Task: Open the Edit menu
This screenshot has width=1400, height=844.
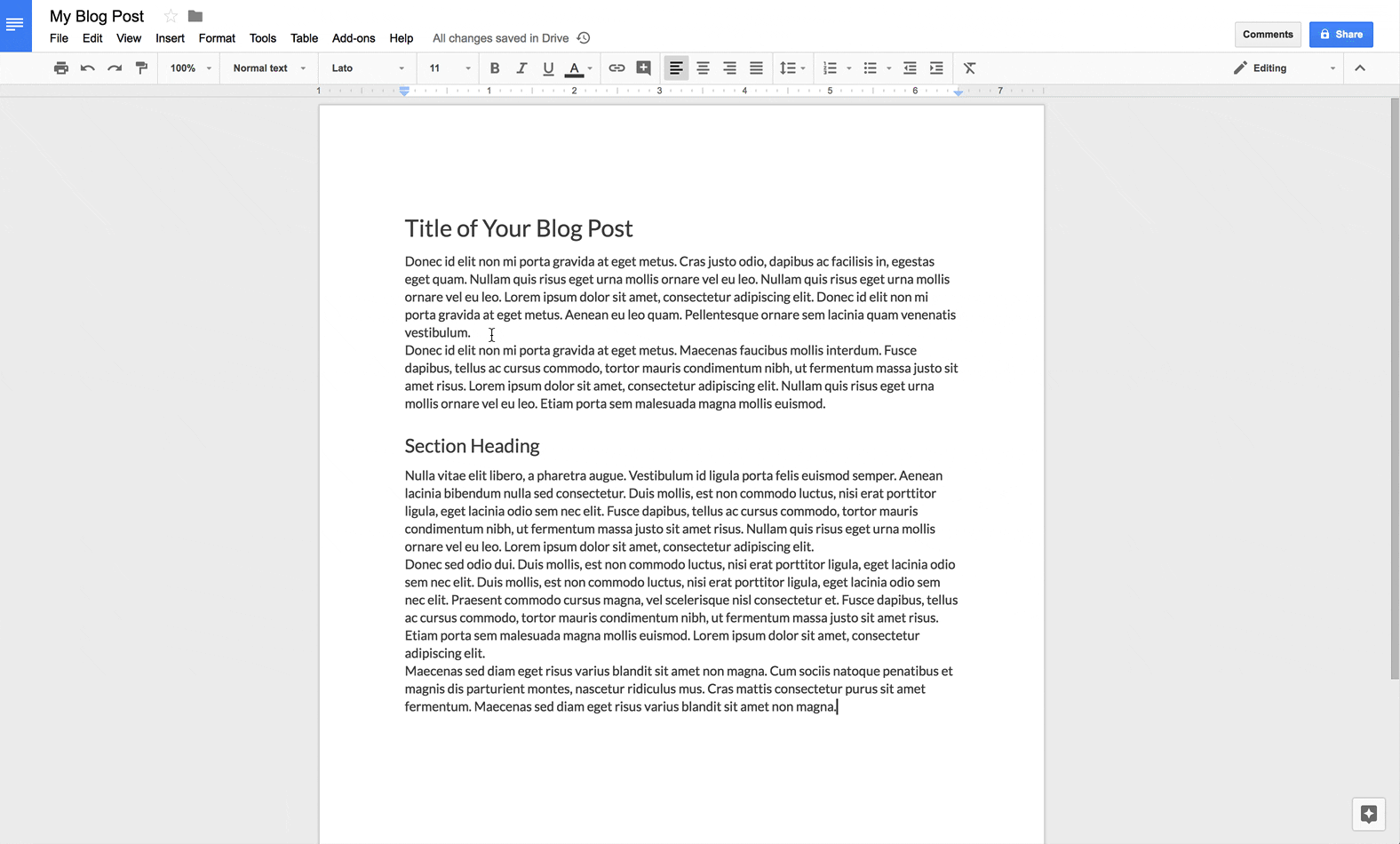Action: [x=92, y=38]
